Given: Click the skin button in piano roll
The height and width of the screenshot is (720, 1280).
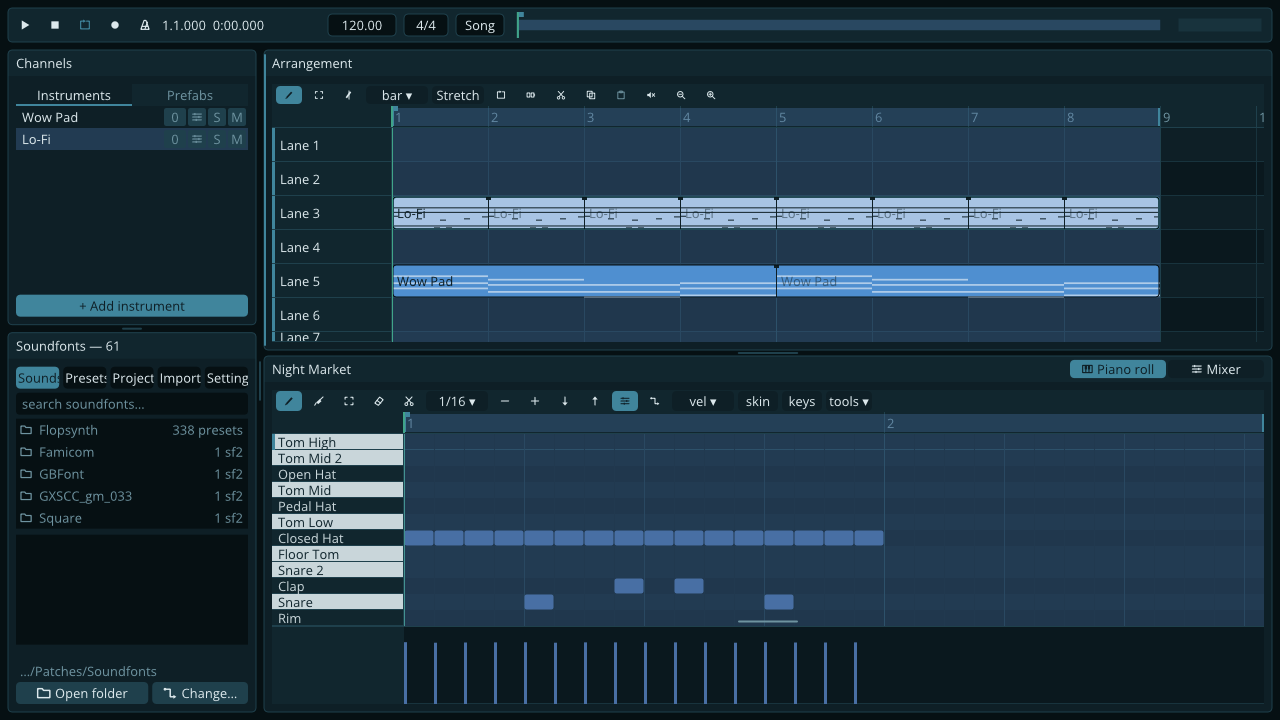Looking at the screenshot, I should tap(758, 401).
